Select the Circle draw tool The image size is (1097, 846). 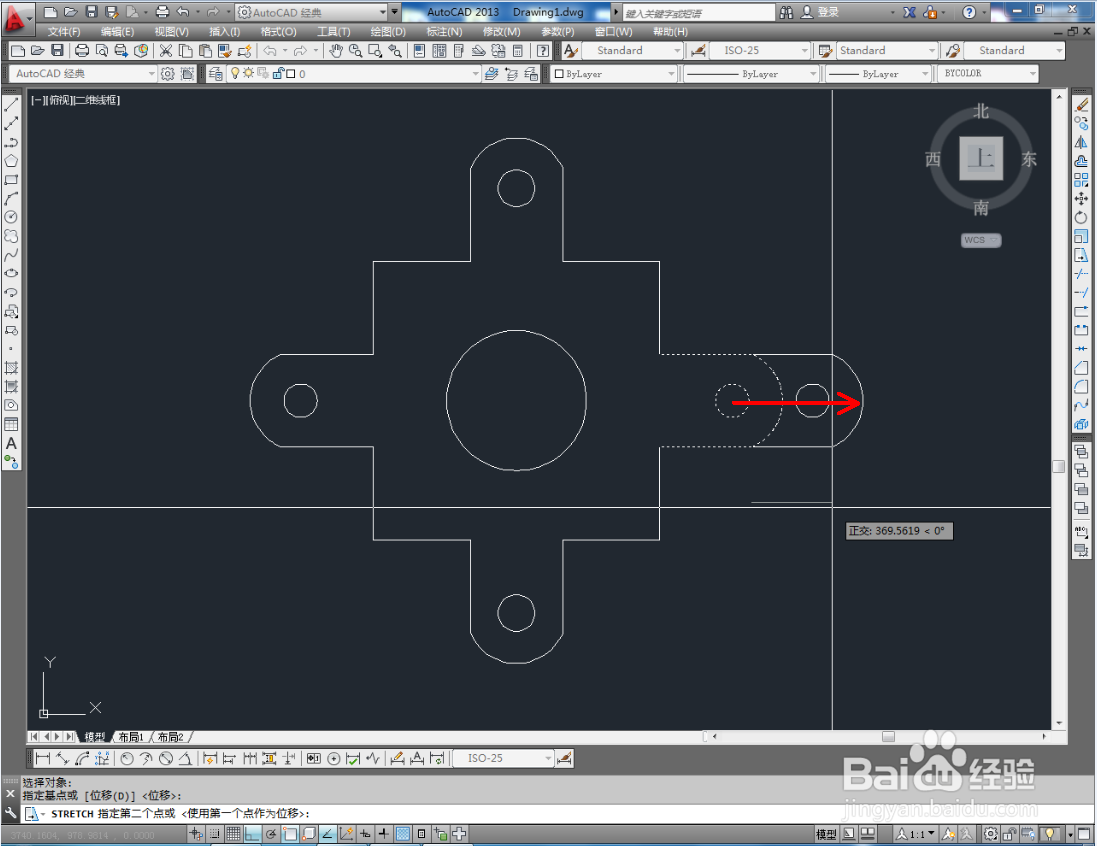11,218
